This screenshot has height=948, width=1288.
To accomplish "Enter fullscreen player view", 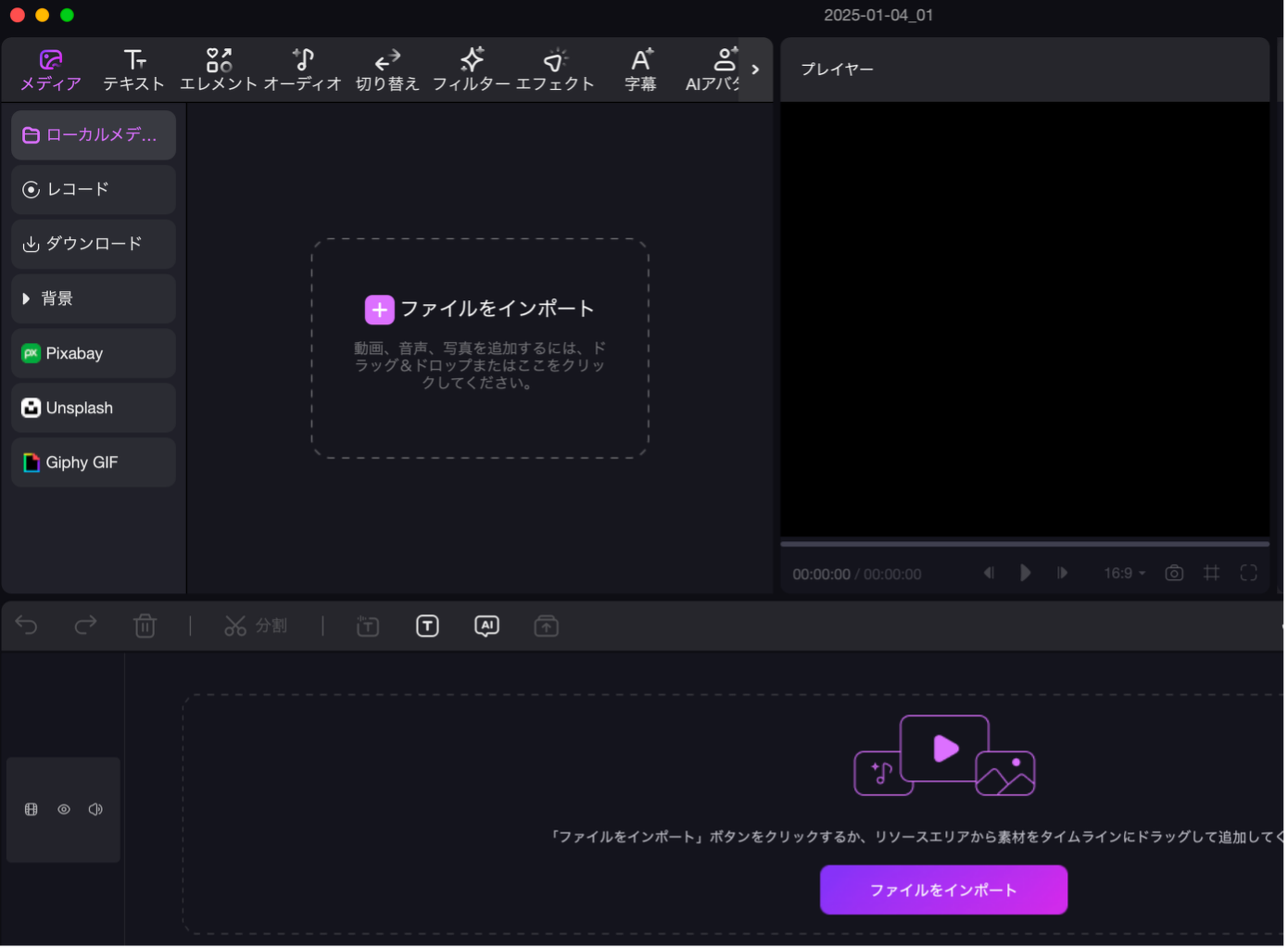I will pos(1248,574).
